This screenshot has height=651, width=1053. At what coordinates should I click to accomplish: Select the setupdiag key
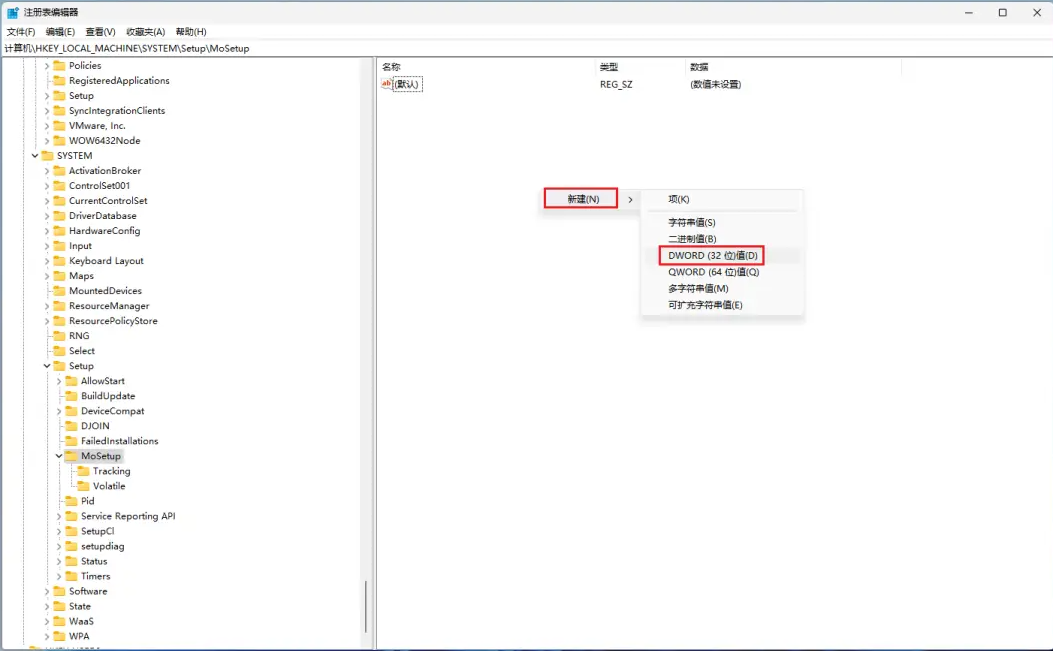click(x=103, y=546)
